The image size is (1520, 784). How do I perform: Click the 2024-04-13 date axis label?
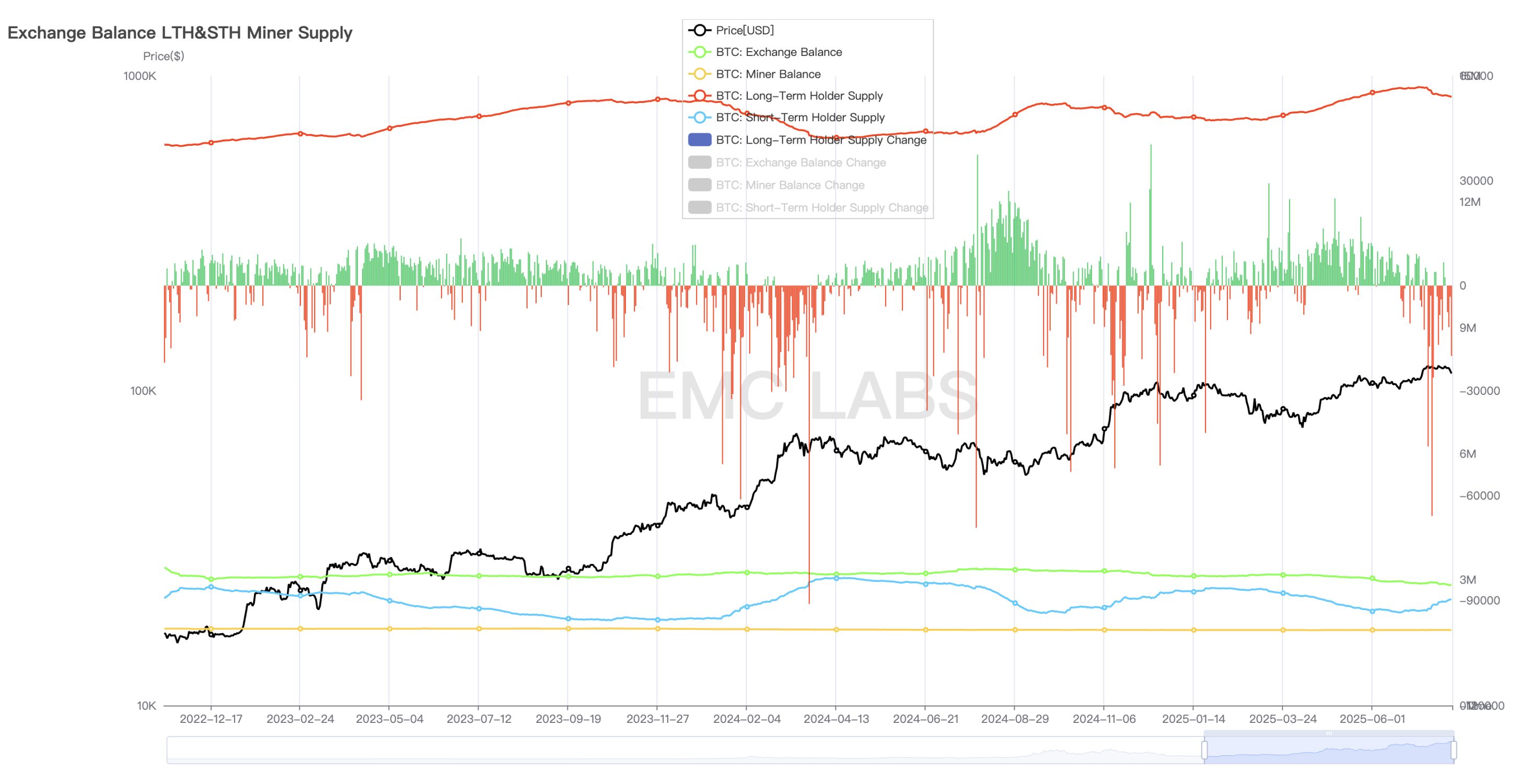click(x=836, y=719)
